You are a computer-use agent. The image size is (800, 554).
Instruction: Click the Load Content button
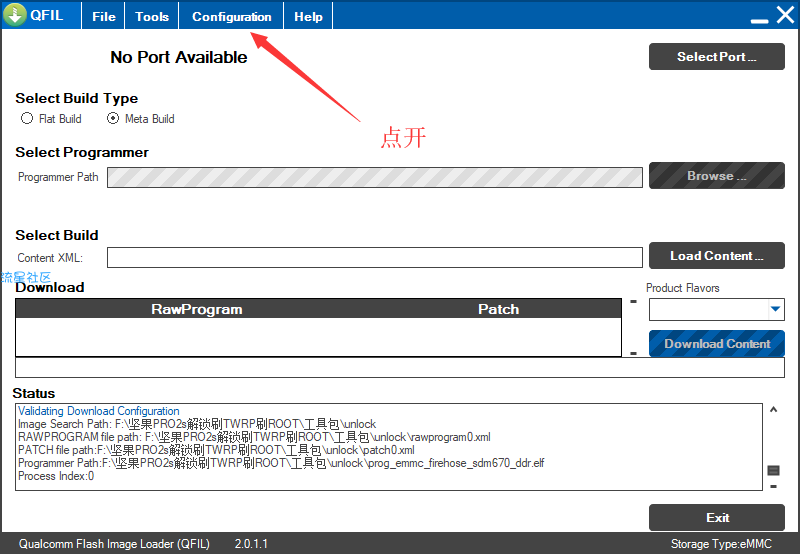click(x=716, y=256)
